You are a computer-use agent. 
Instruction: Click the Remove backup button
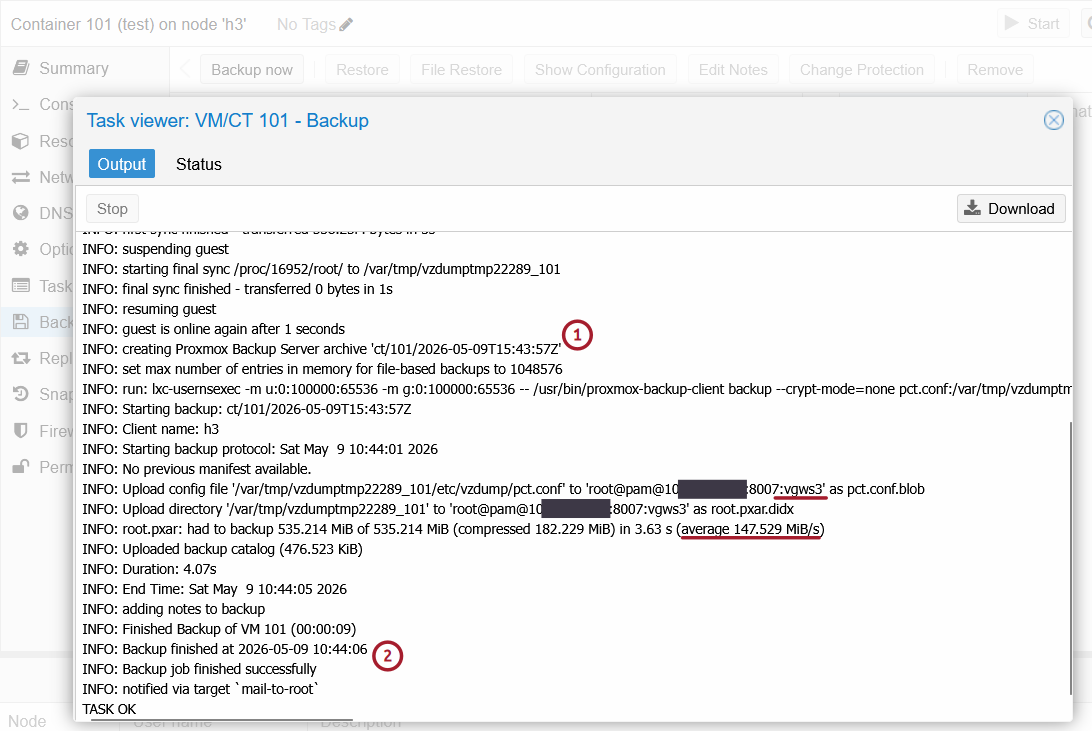tap(995, 70)
